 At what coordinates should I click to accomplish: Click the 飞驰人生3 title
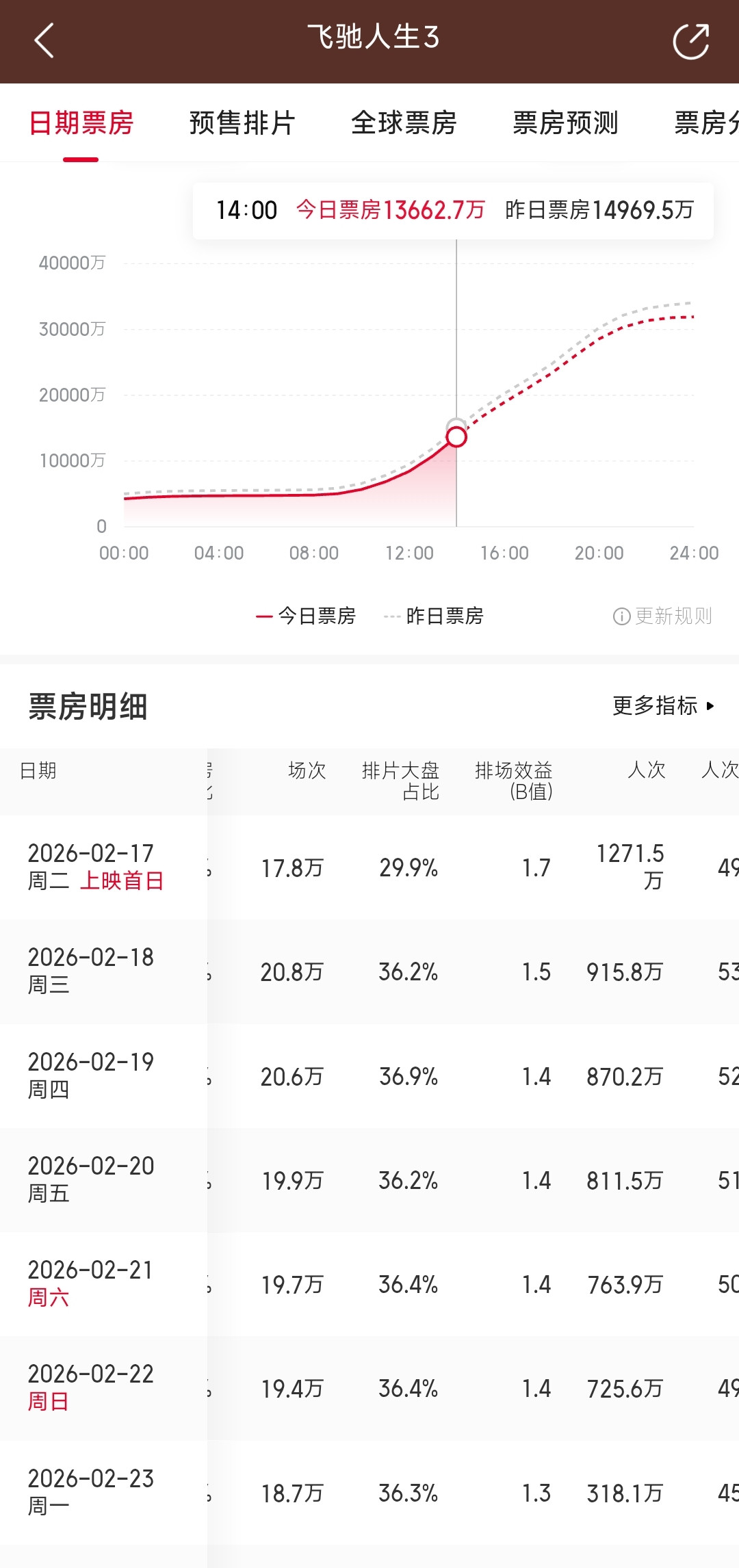click(373, 37)
